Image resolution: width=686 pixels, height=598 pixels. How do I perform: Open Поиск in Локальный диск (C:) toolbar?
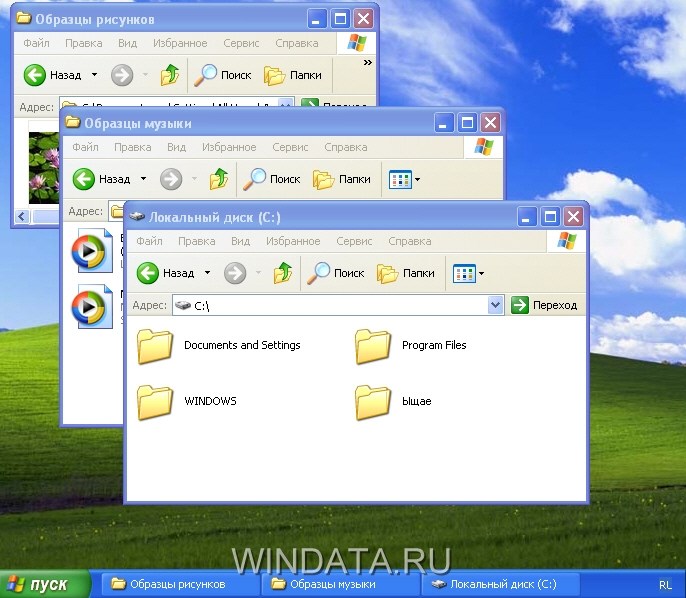coord(336,273)
